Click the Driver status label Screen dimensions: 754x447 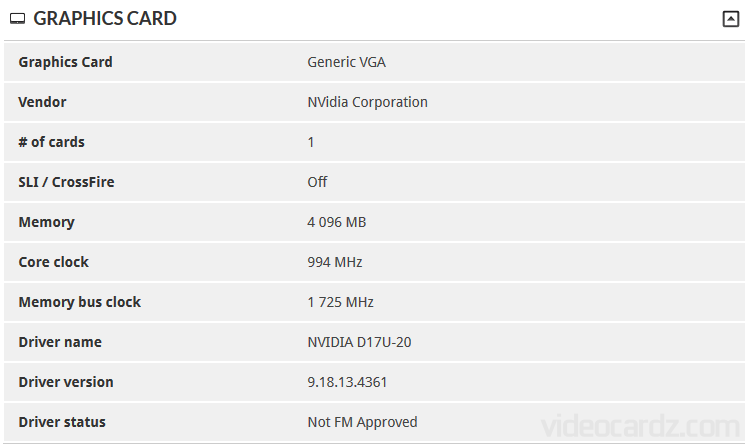pos(62,422)
